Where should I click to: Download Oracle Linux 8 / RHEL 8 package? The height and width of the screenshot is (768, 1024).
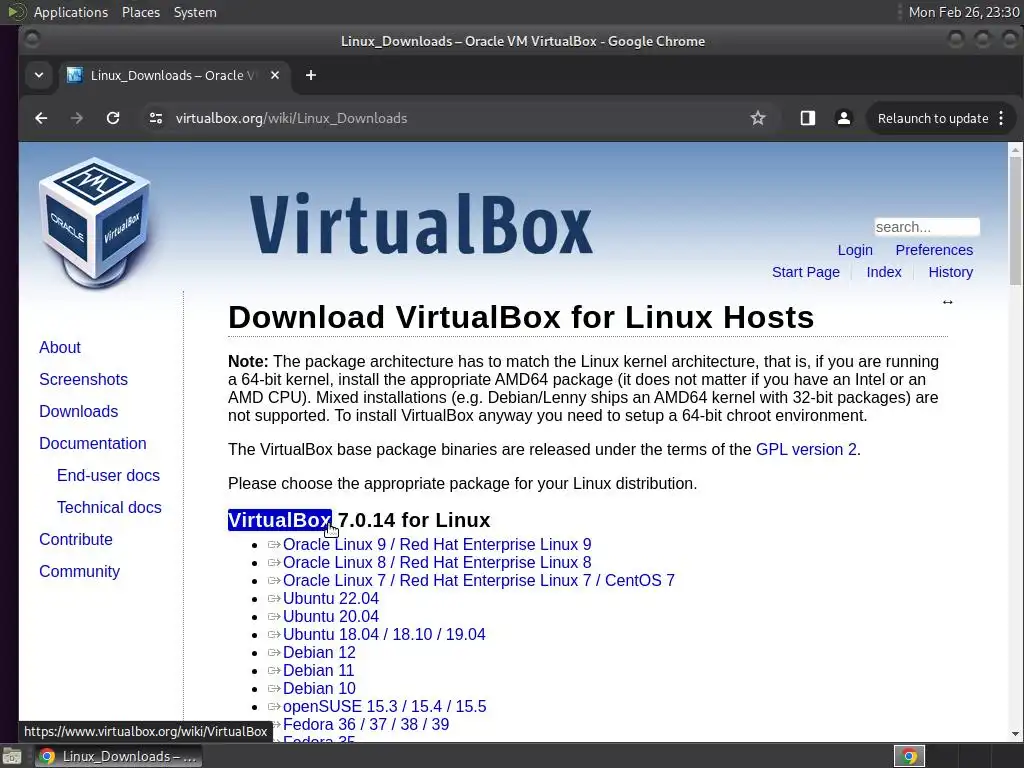point(437,562)
